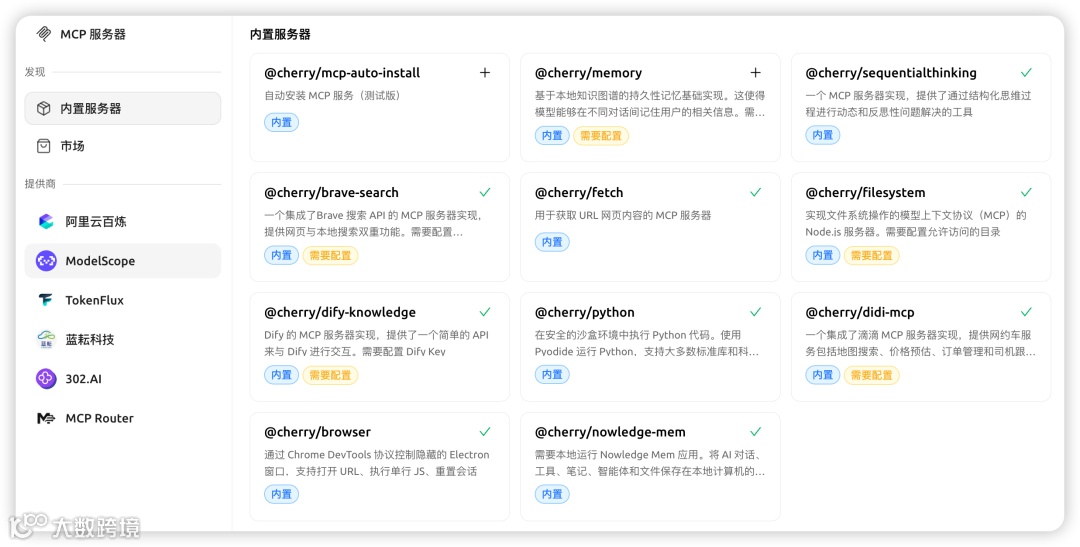Click the @cherry/memory title
This screenshot has width=1080, height=547.
pos(588,73)
